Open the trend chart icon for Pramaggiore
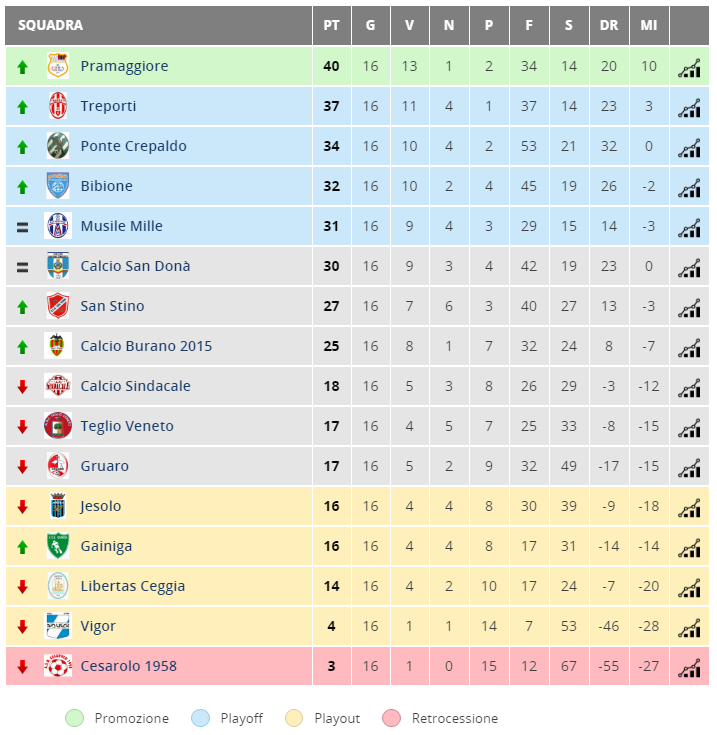 (x=689, y=68)
